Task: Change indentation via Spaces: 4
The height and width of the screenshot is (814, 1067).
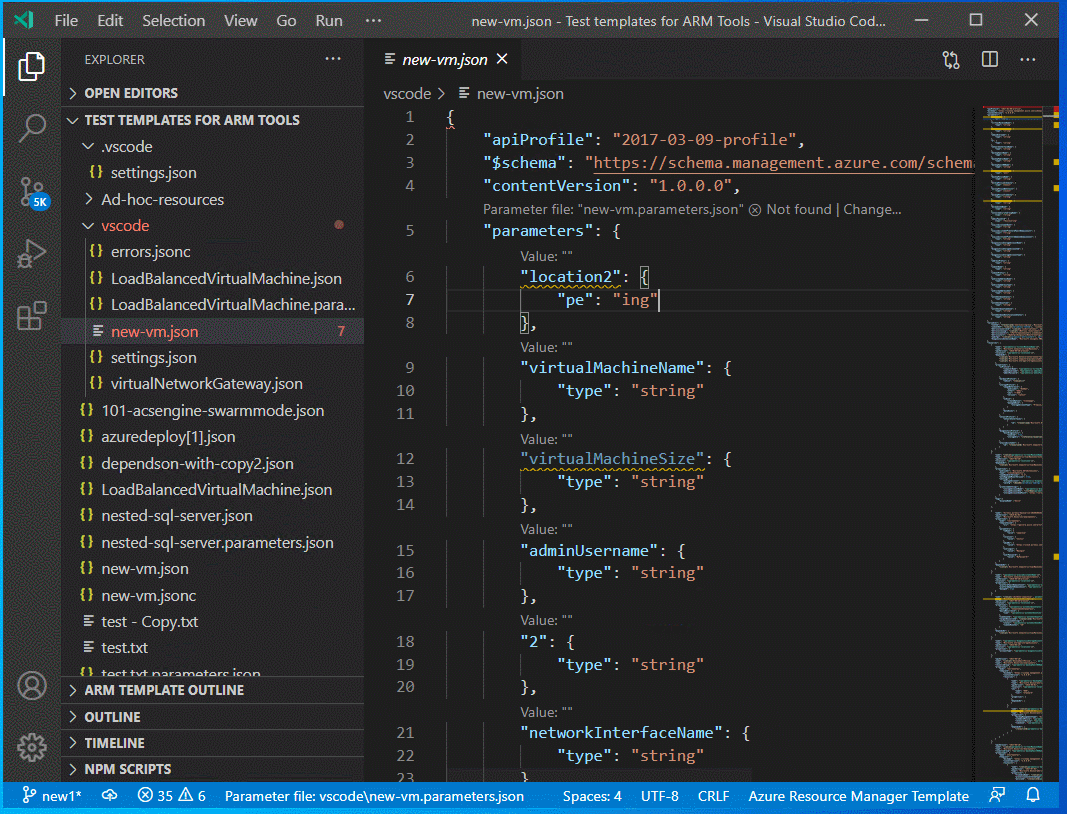Action: click(591, 796)
